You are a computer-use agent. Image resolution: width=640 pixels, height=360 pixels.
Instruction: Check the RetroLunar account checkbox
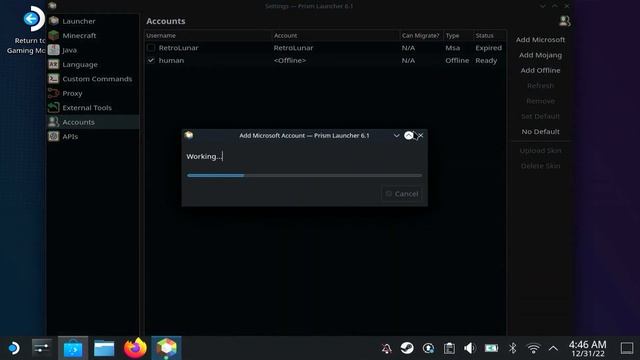pyautogui.click(x=151, y=48)
